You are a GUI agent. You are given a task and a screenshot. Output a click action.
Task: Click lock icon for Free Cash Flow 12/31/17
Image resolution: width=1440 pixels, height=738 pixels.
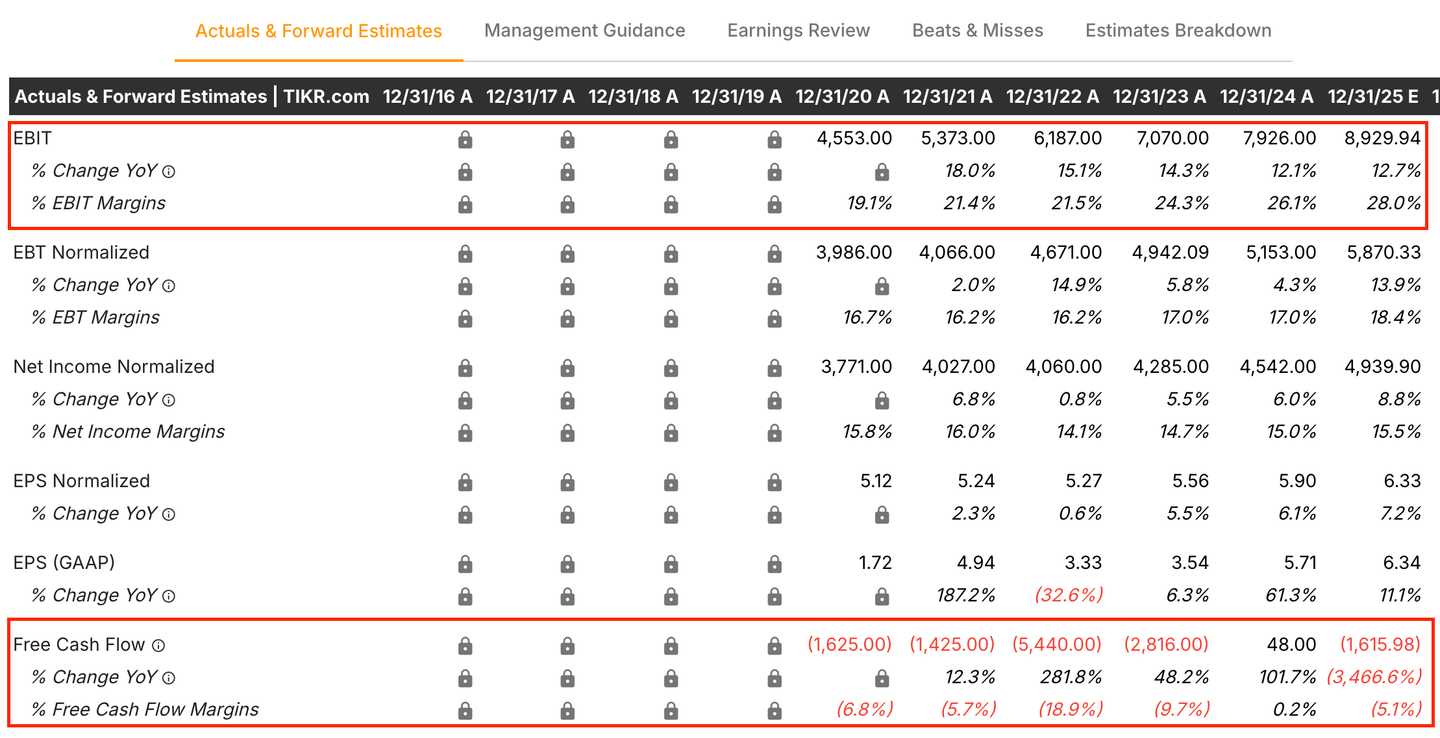tap(567, 646)
